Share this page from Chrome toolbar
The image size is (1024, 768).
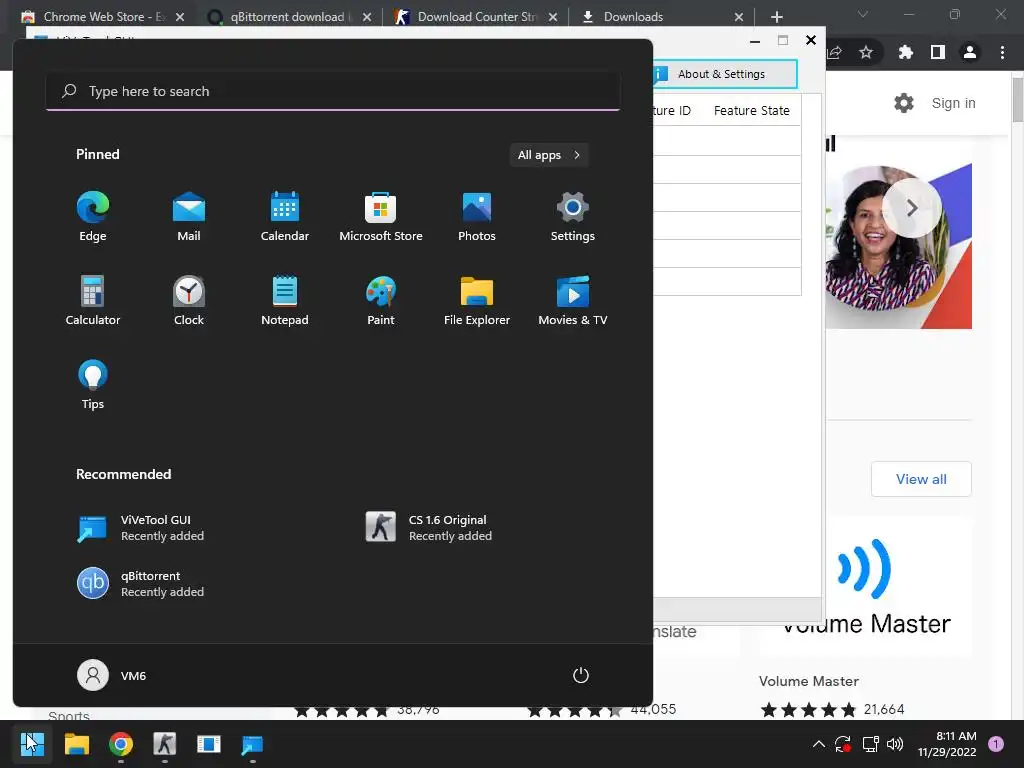tap(835, 52)
